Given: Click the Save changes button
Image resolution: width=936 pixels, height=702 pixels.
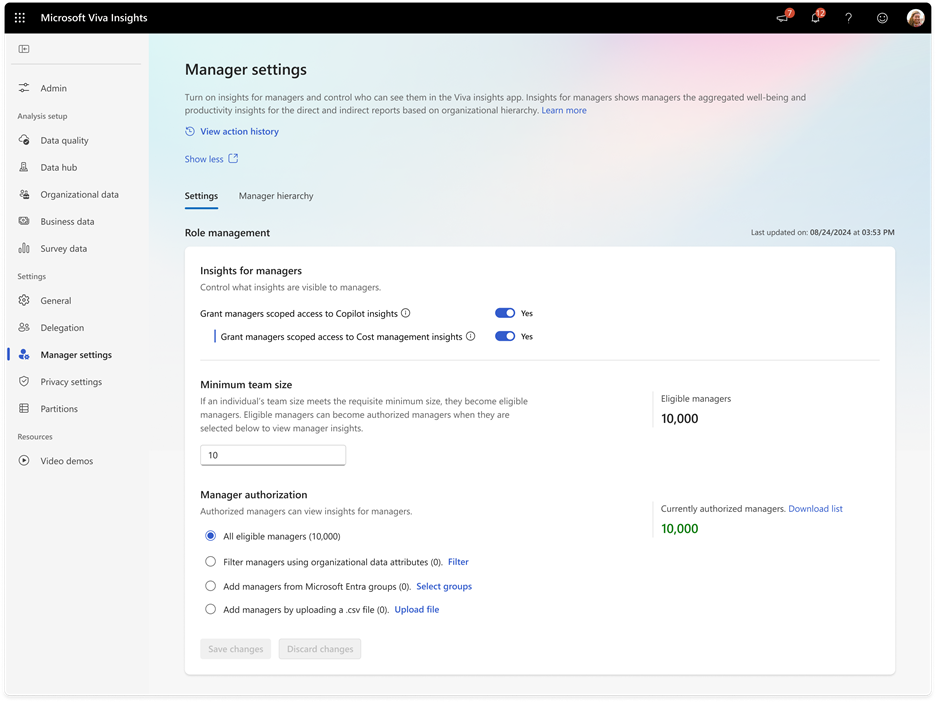Looking at the screenshot, I should [236, 649].
